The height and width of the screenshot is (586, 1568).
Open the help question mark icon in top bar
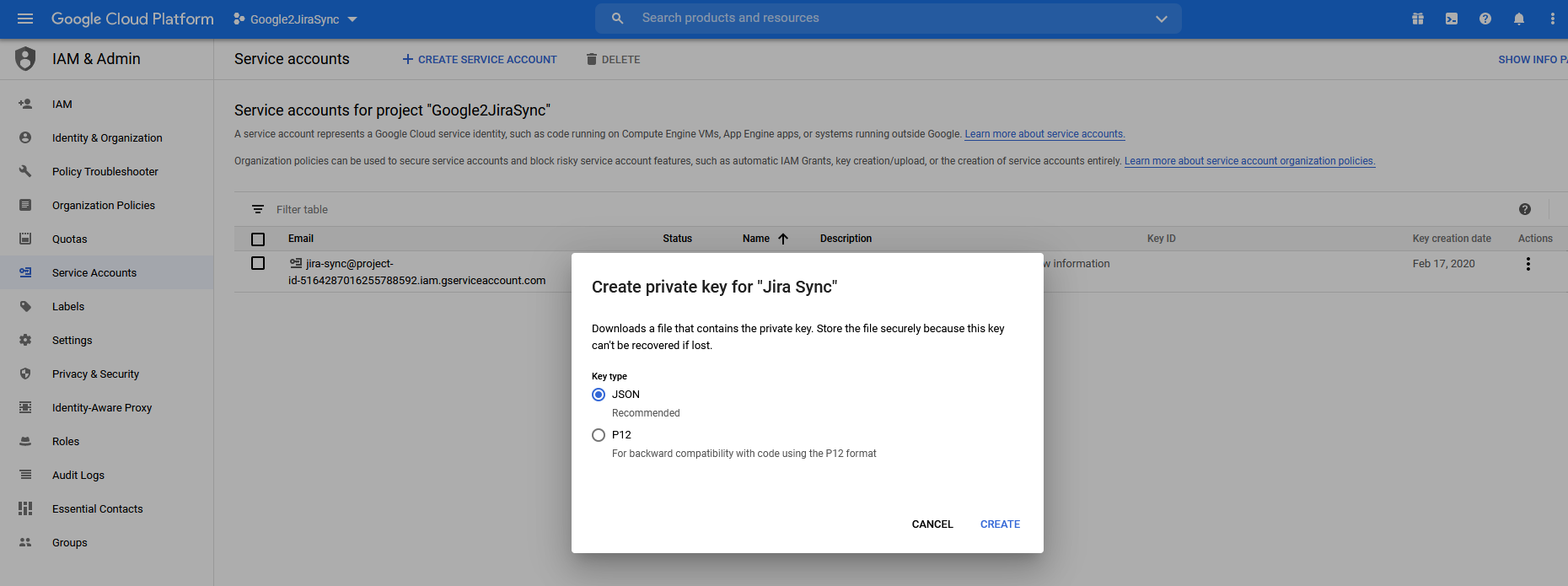click(x=1485, y=19)
